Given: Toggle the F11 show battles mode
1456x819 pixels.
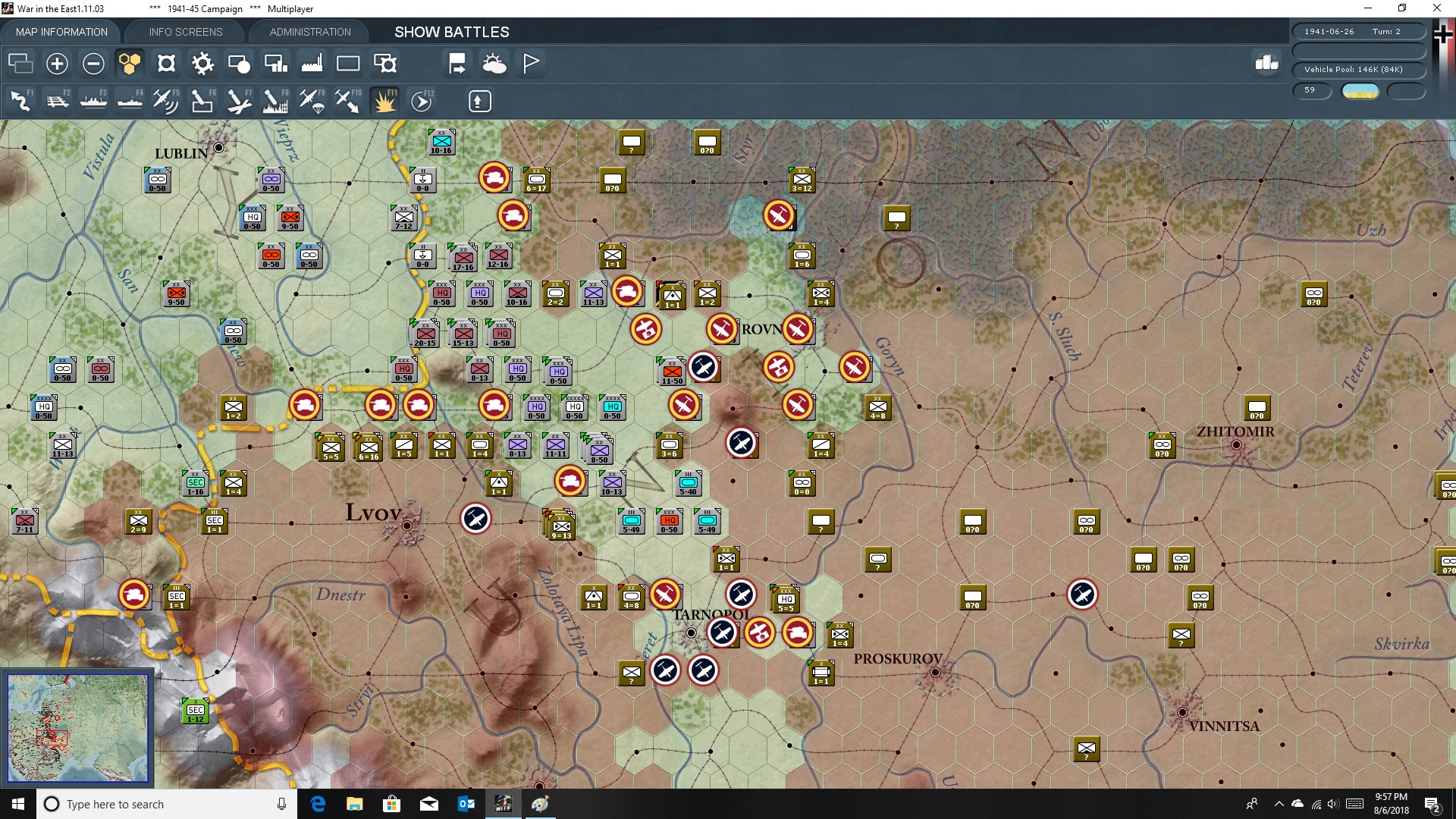Looking at the screenshot, I should (x=384, y=101).
